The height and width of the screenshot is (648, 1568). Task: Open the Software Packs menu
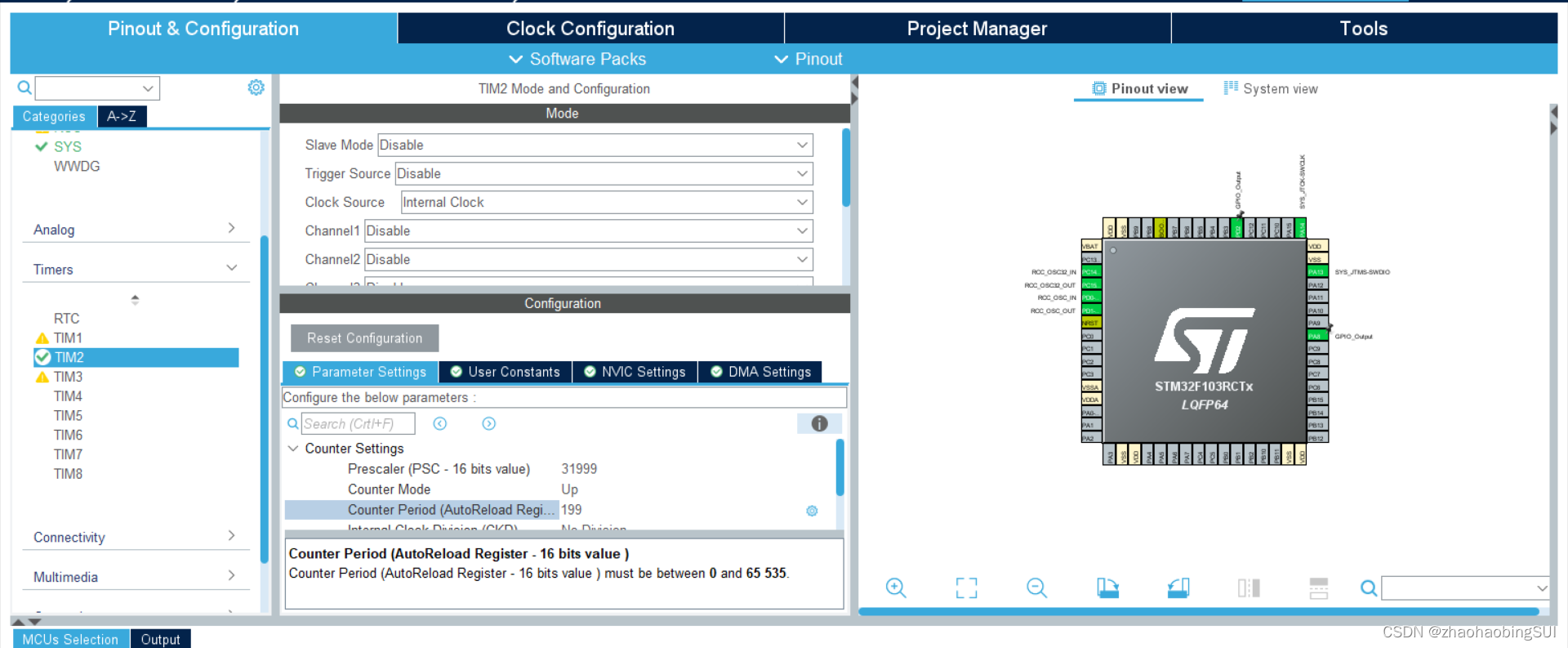point(577,59)
